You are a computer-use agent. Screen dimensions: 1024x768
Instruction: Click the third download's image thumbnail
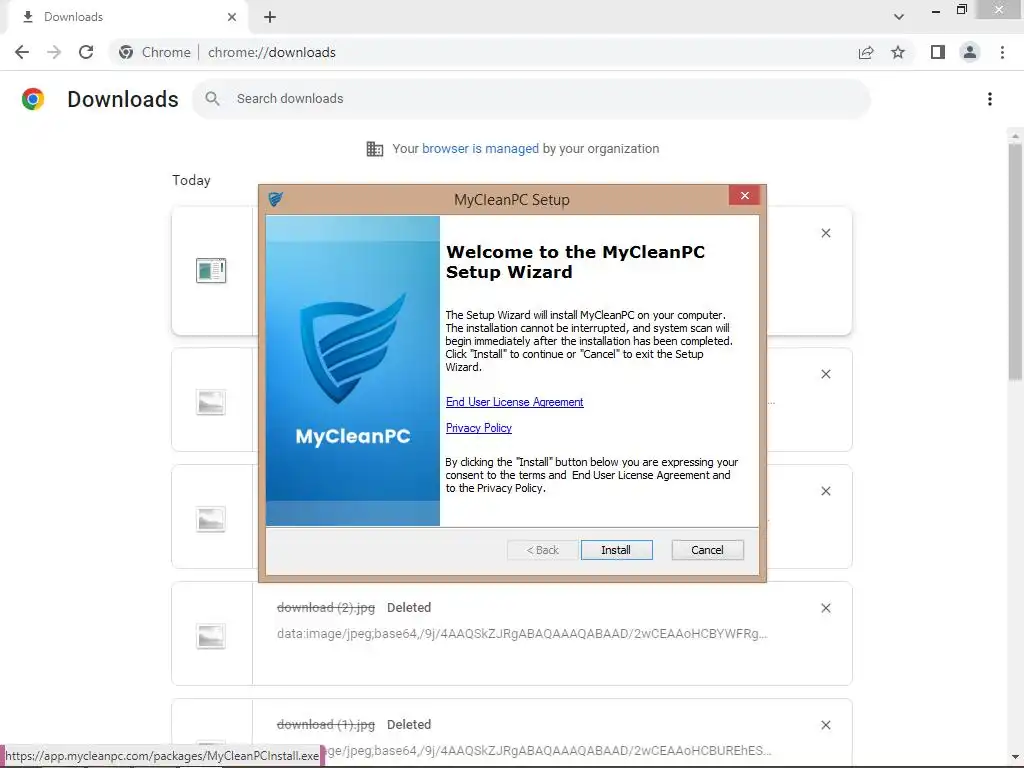tap(211, 519)
